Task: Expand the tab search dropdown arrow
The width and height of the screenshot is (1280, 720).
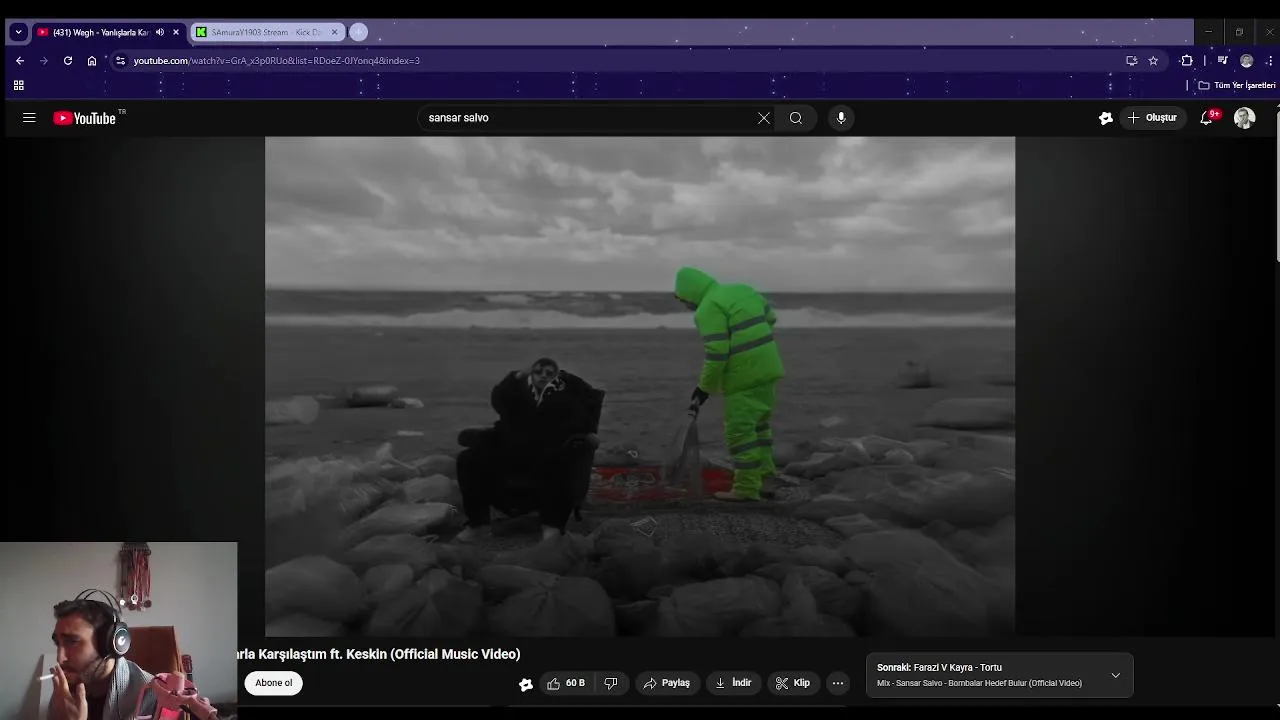Action: [x=18, y=32]
